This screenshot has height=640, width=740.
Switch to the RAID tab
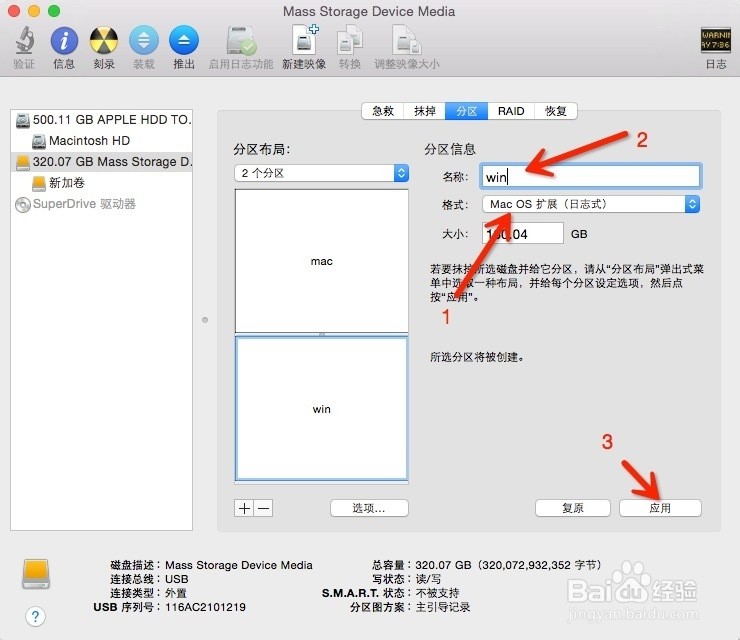point(511,111)
